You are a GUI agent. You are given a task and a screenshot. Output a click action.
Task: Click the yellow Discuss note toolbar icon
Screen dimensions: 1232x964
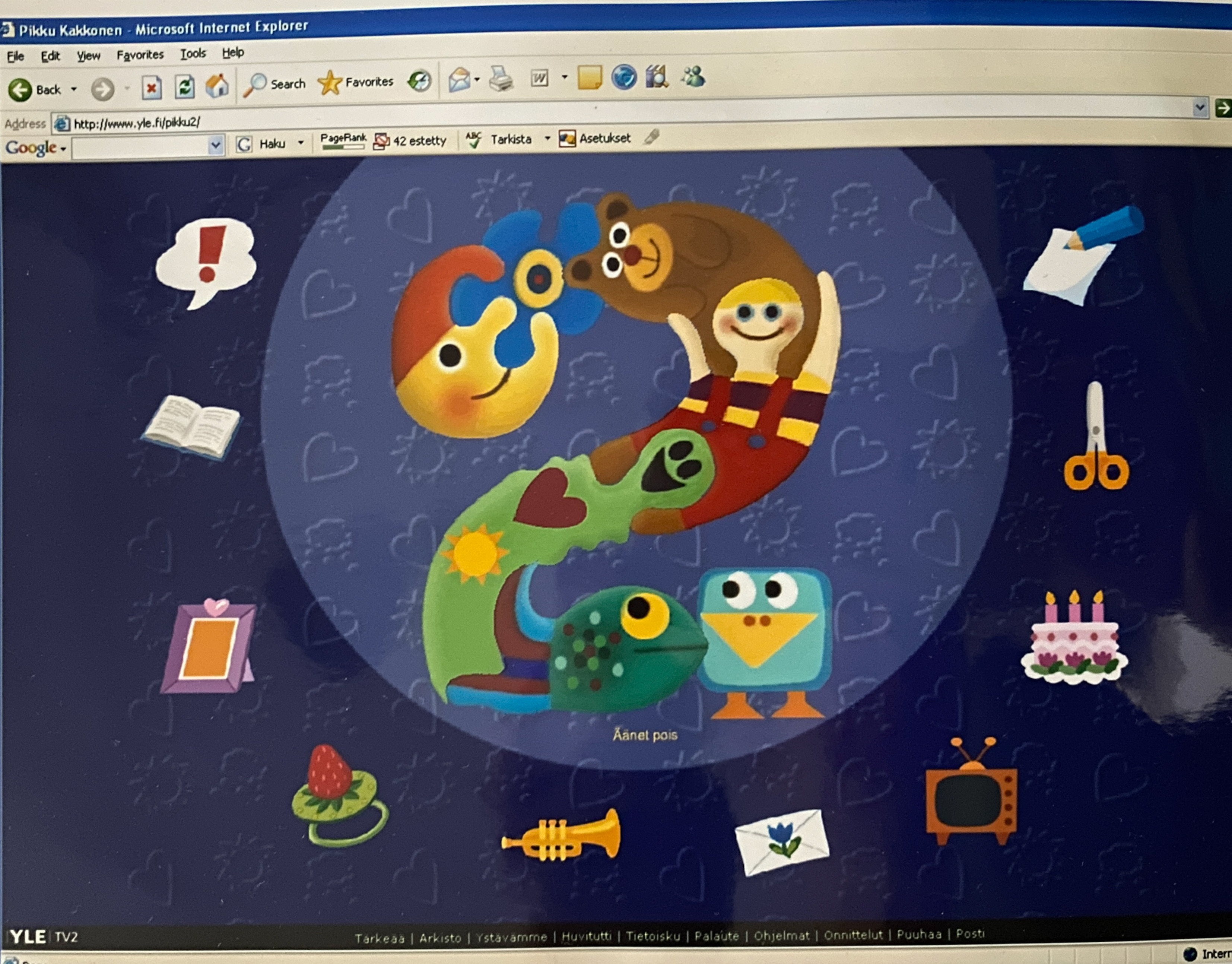(x=590, y=77)
